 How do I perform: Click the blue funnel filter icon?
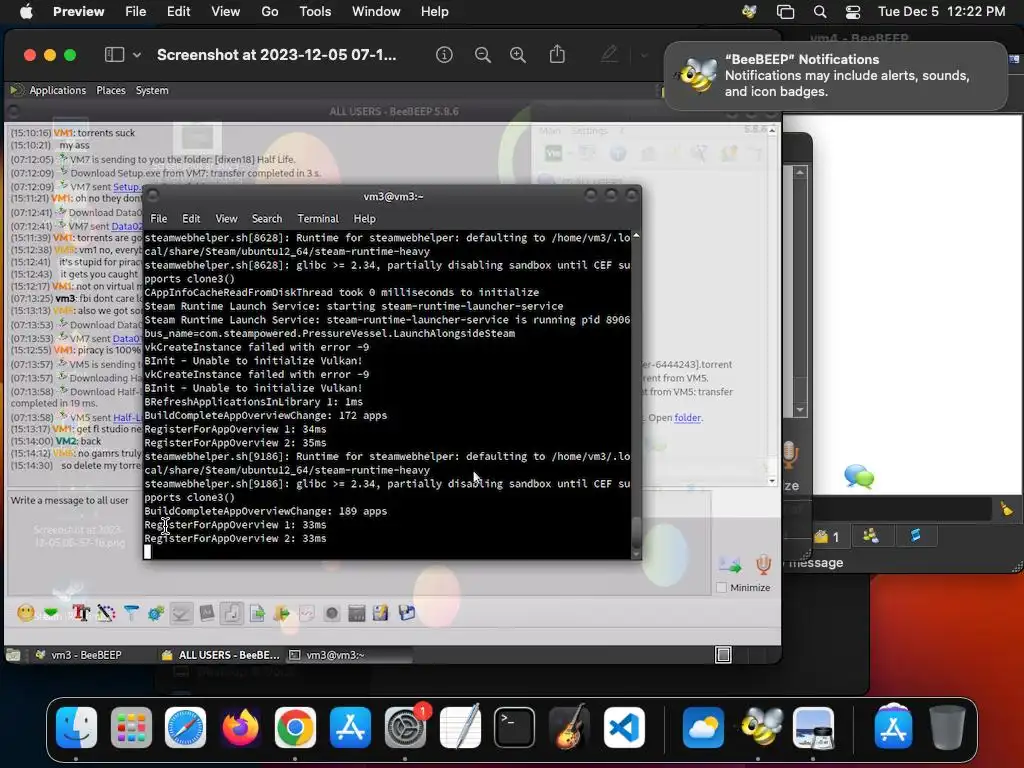tap(131, 613)
